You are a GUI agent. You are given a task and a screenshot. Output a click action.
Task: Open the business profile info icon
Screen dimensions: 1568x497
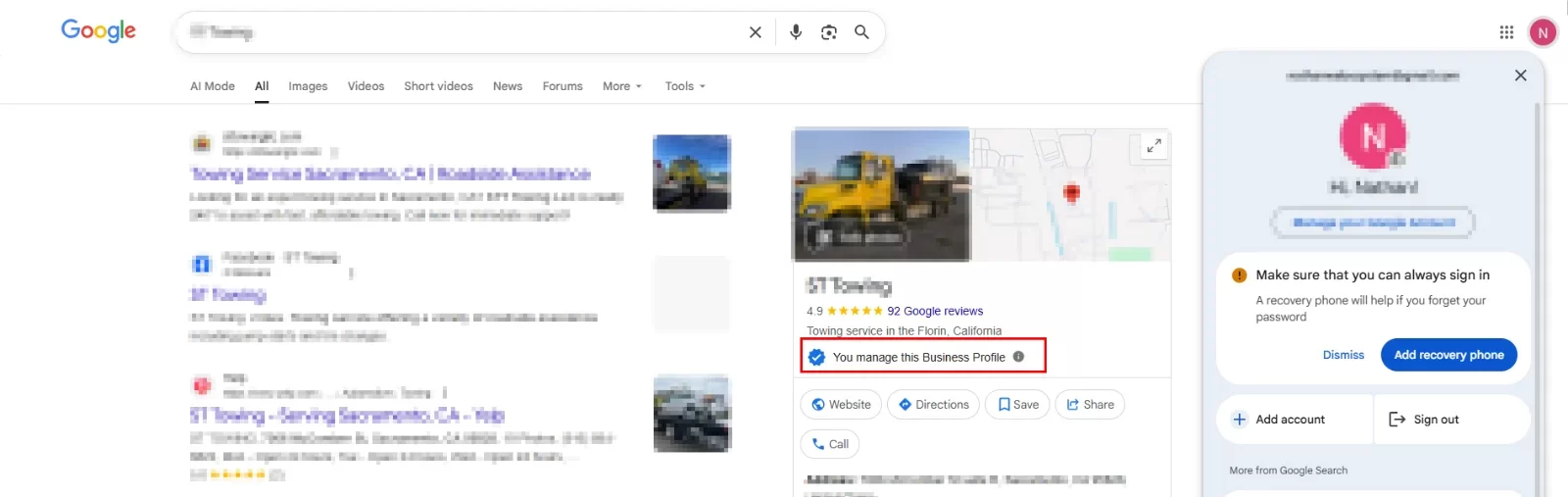pos(1018,357)
